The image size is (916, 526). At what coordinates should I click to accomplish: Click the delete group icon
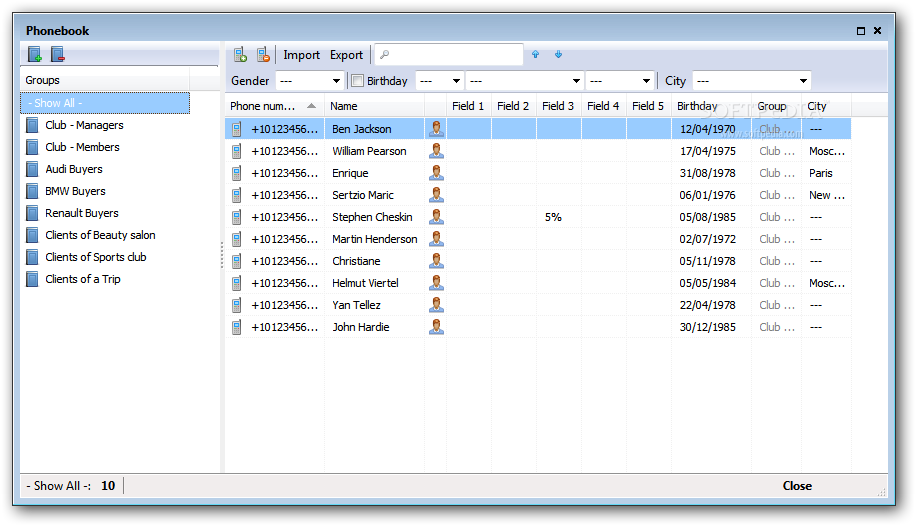(x=58, y=54)
